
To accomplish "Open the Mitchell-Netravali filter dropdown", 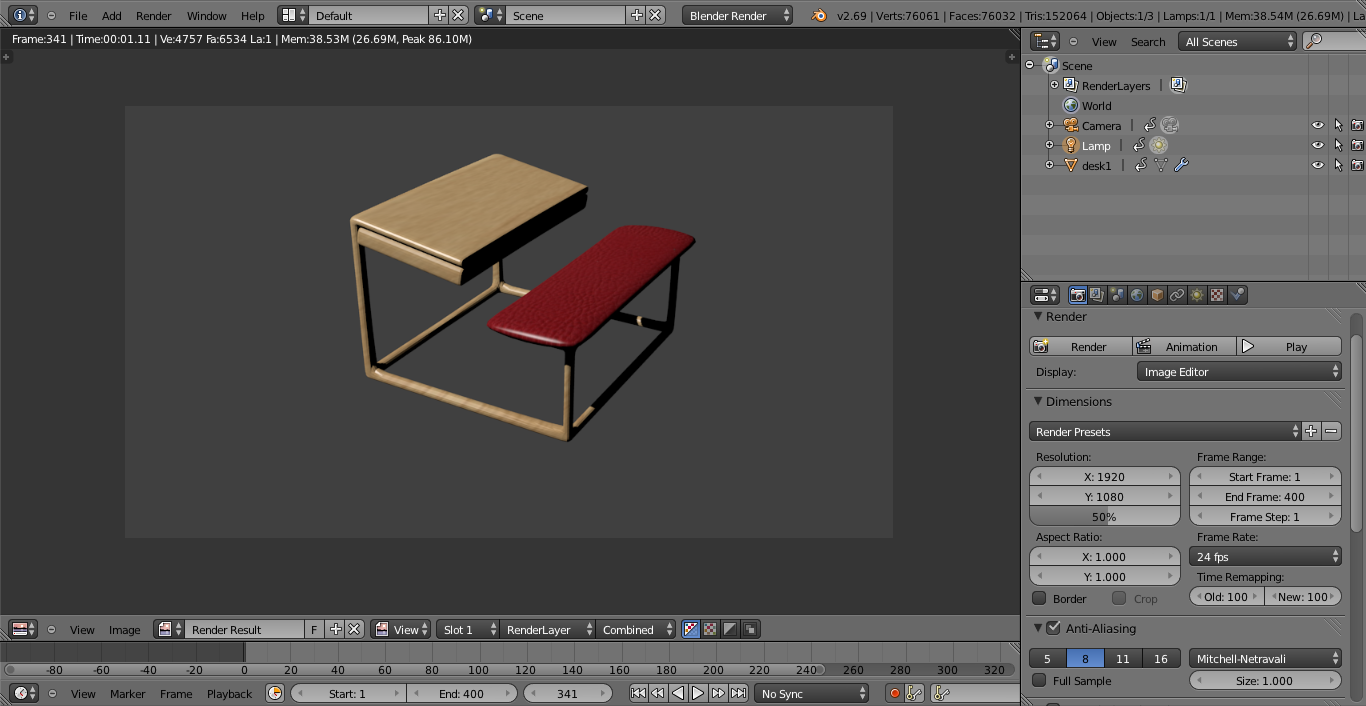I will pyautogui.click(x=1265, y=658).
